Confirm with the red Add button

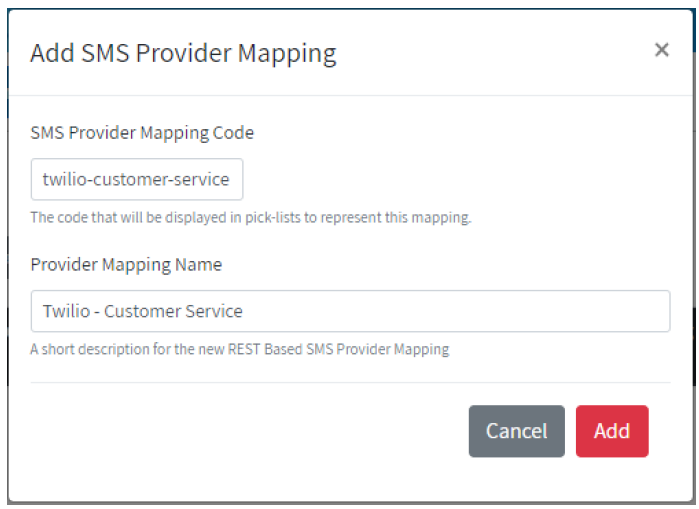click(612, 431)
